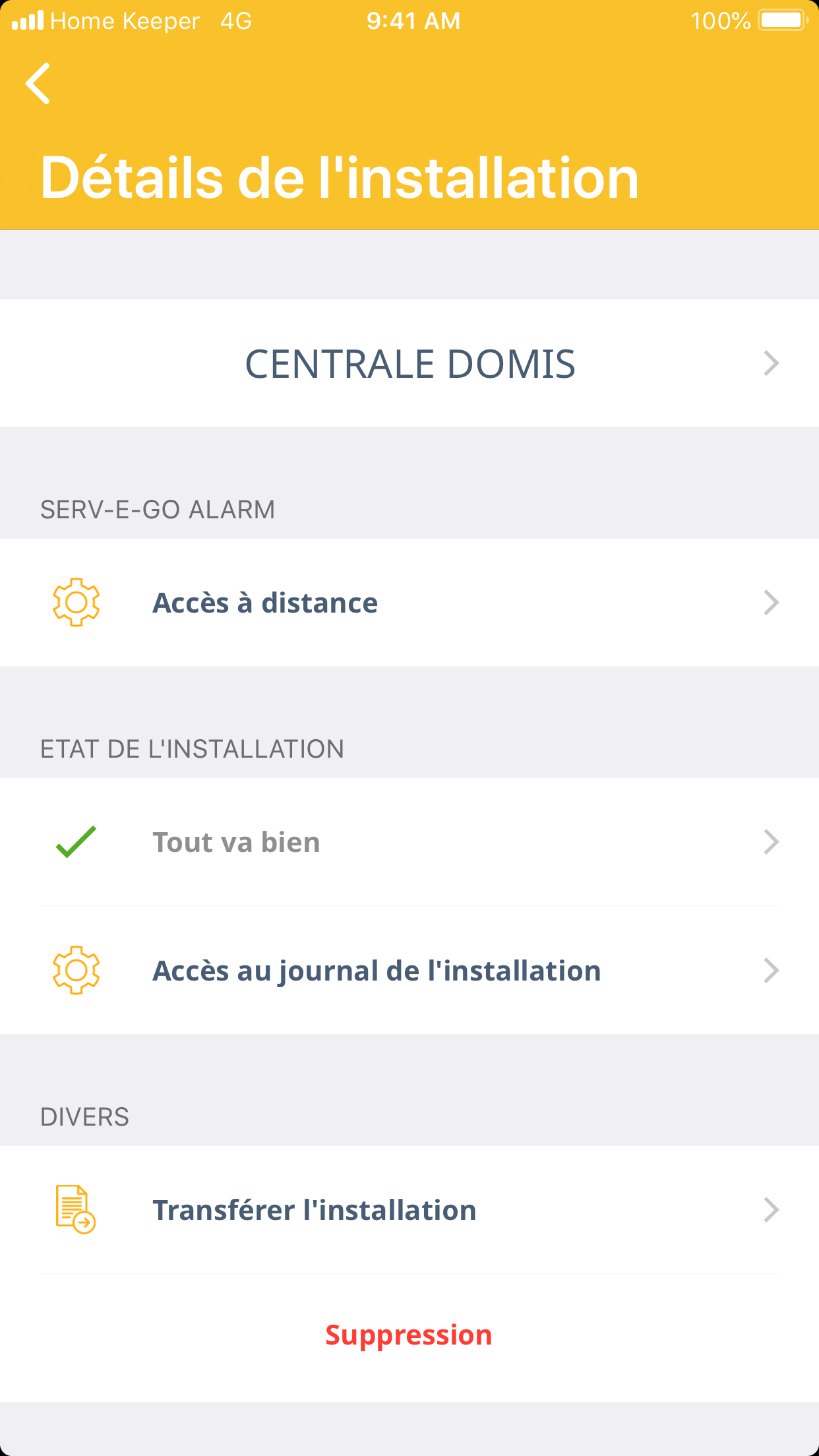This screenshot has height=1456, width=819.
Task: View the Tout va bien status
Action: click(236, 842)
